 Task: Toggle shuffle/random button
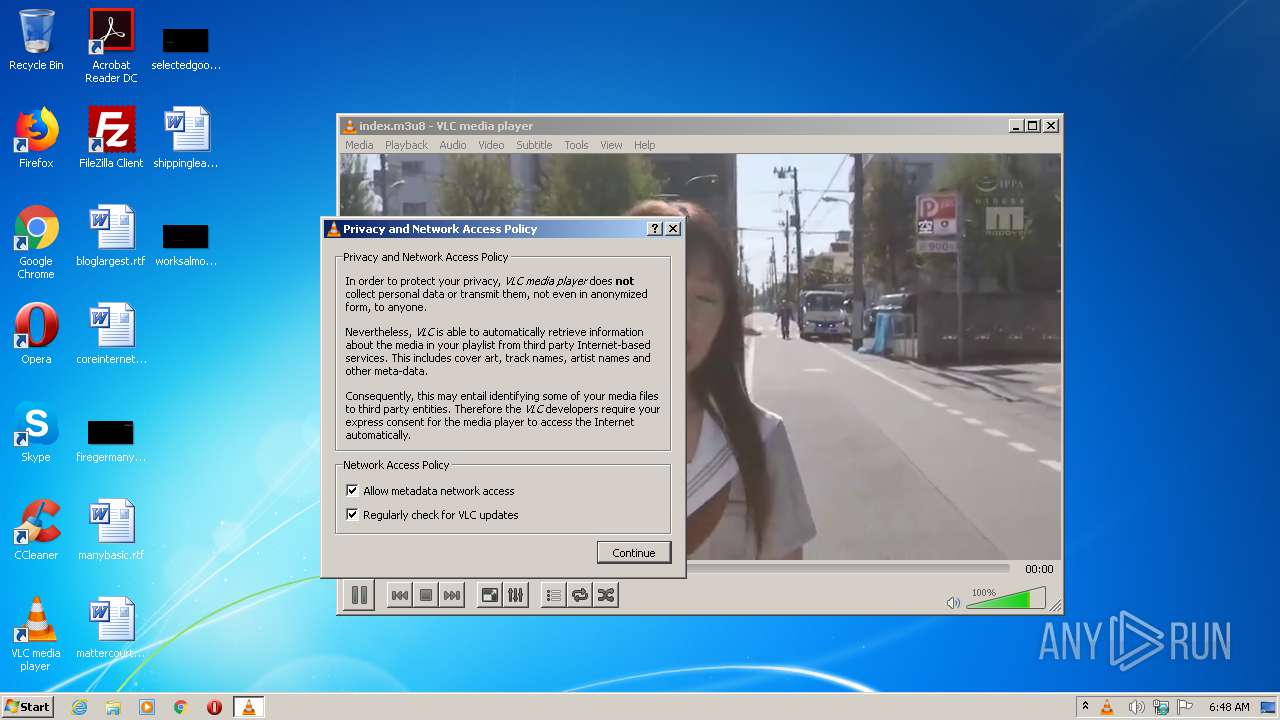pyautogui.click(x=606, y=595)
